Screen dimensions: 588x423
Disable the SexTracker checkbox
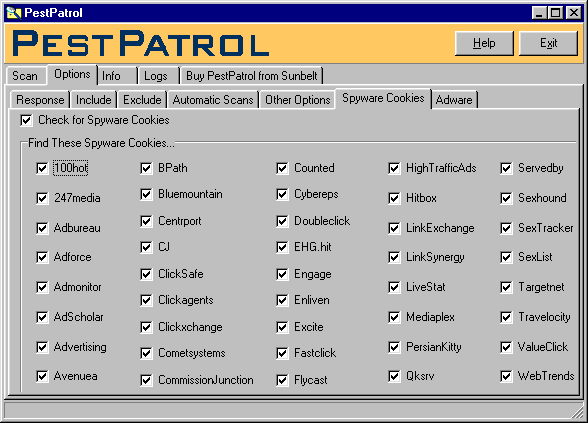coord(506,228)
